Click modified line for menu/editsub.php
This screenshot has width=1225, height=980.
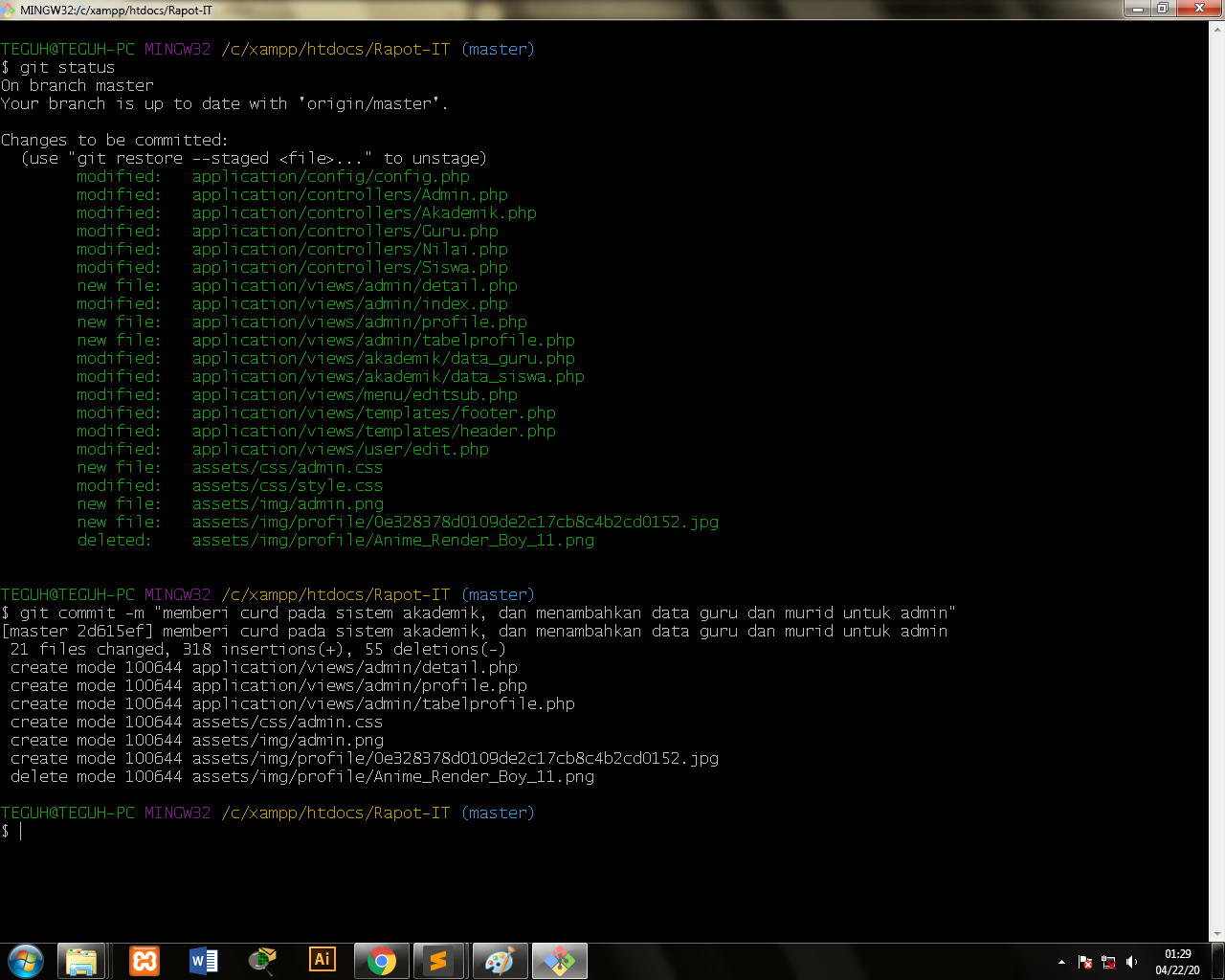click(x=298, y=395)
